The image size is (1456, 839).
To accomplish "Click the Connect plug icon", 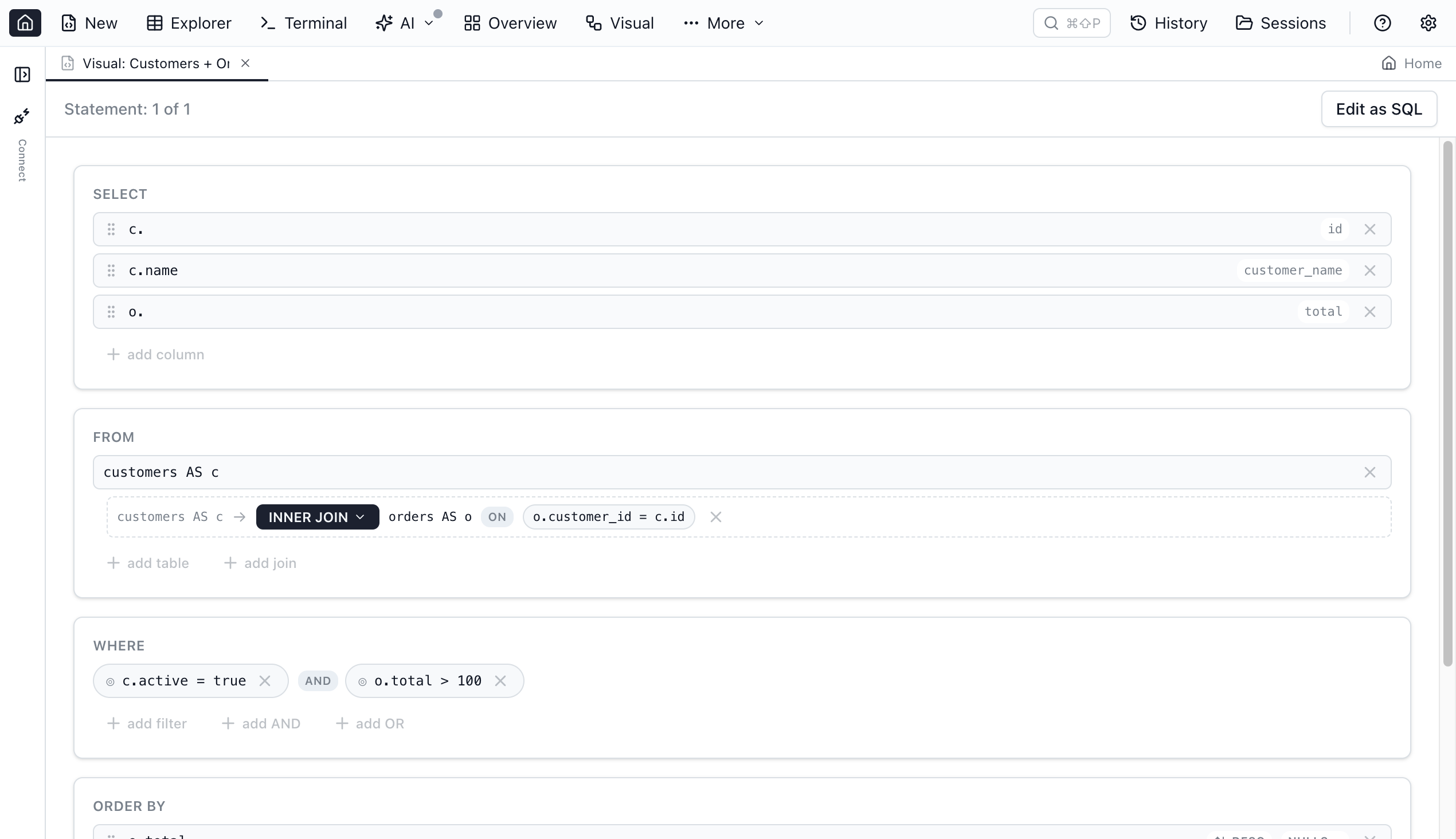I will [x=22, y=116].
